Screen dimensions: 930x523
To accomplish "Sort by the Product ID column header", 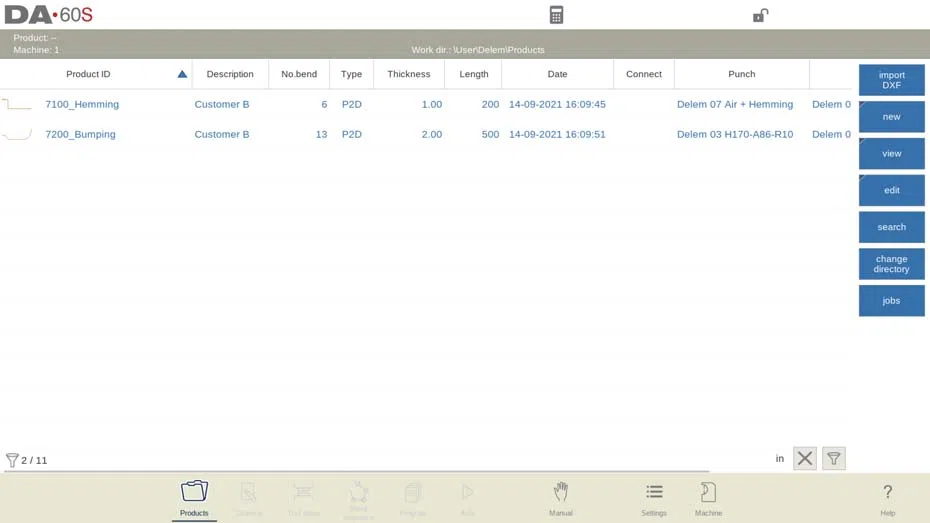I will point(88,74).
